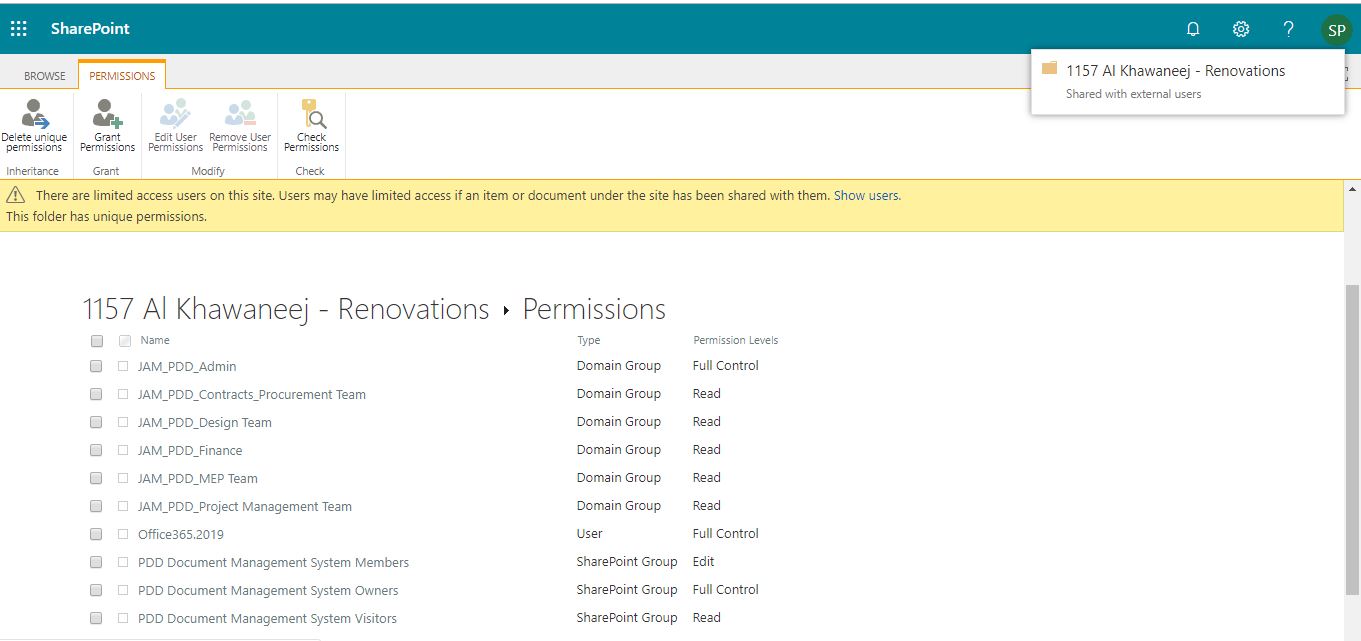Open JAM_PDD_MEP Team group
1361x641 pixels.
[x=198, y=479]
